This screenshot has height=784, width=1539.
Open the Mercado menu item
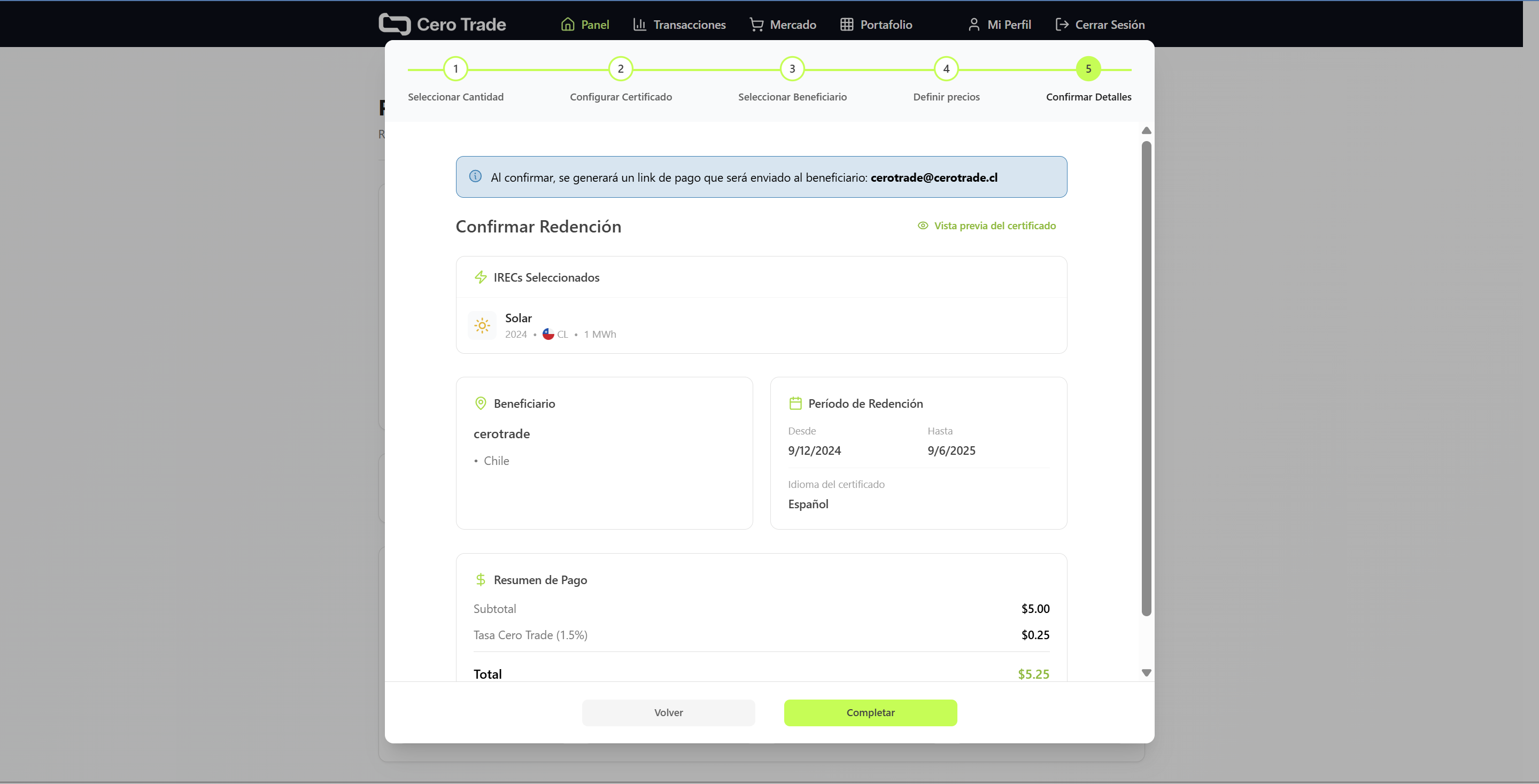click(x=792, y=25)
